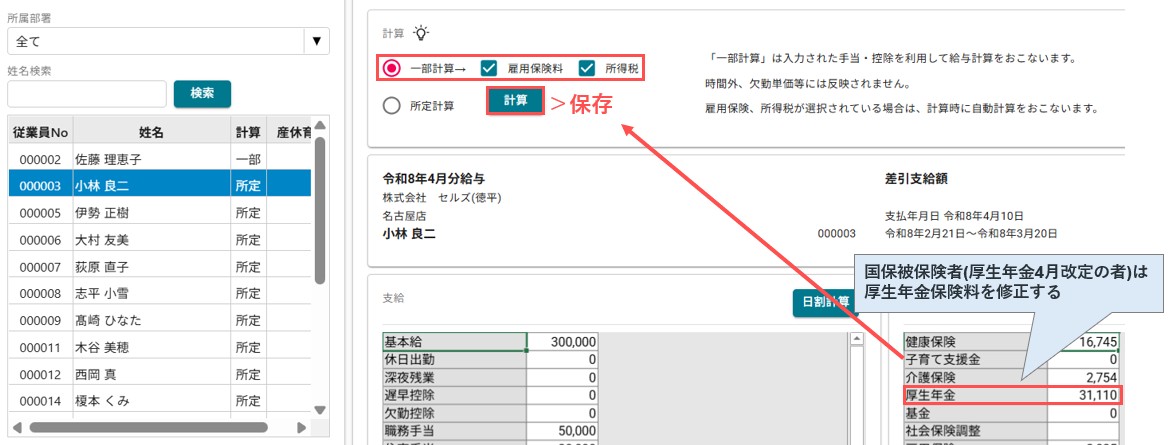
Task: Select employee 志平 小雪
Action: tap(160, 294)
